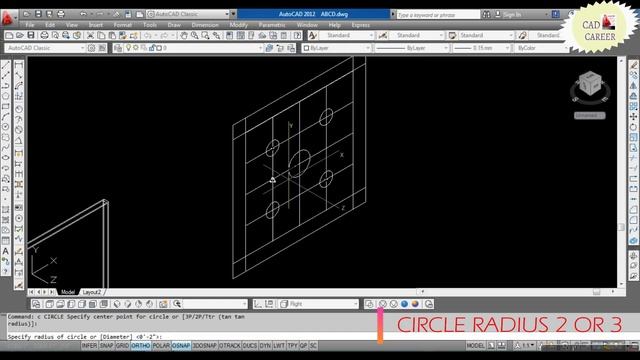Open the Dimension menu
Image resolution: width=640 pixels, height=360 pixels.
click(x=205, y=25)
